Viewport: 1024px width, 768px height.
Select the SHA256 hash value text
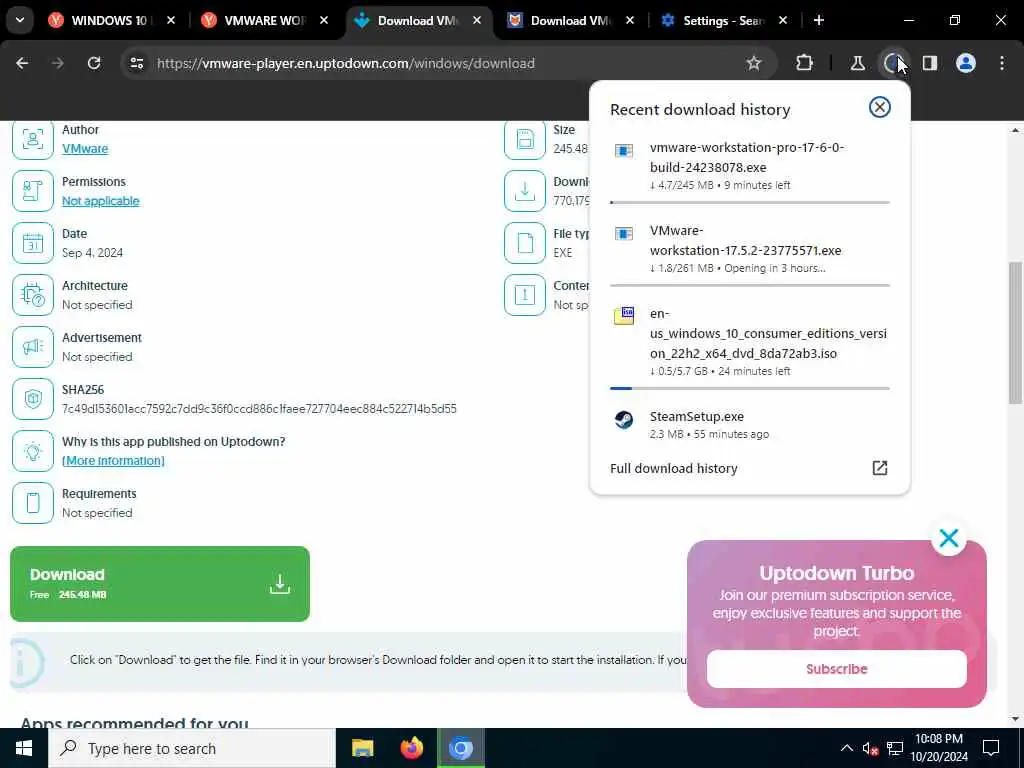point(259,409)
